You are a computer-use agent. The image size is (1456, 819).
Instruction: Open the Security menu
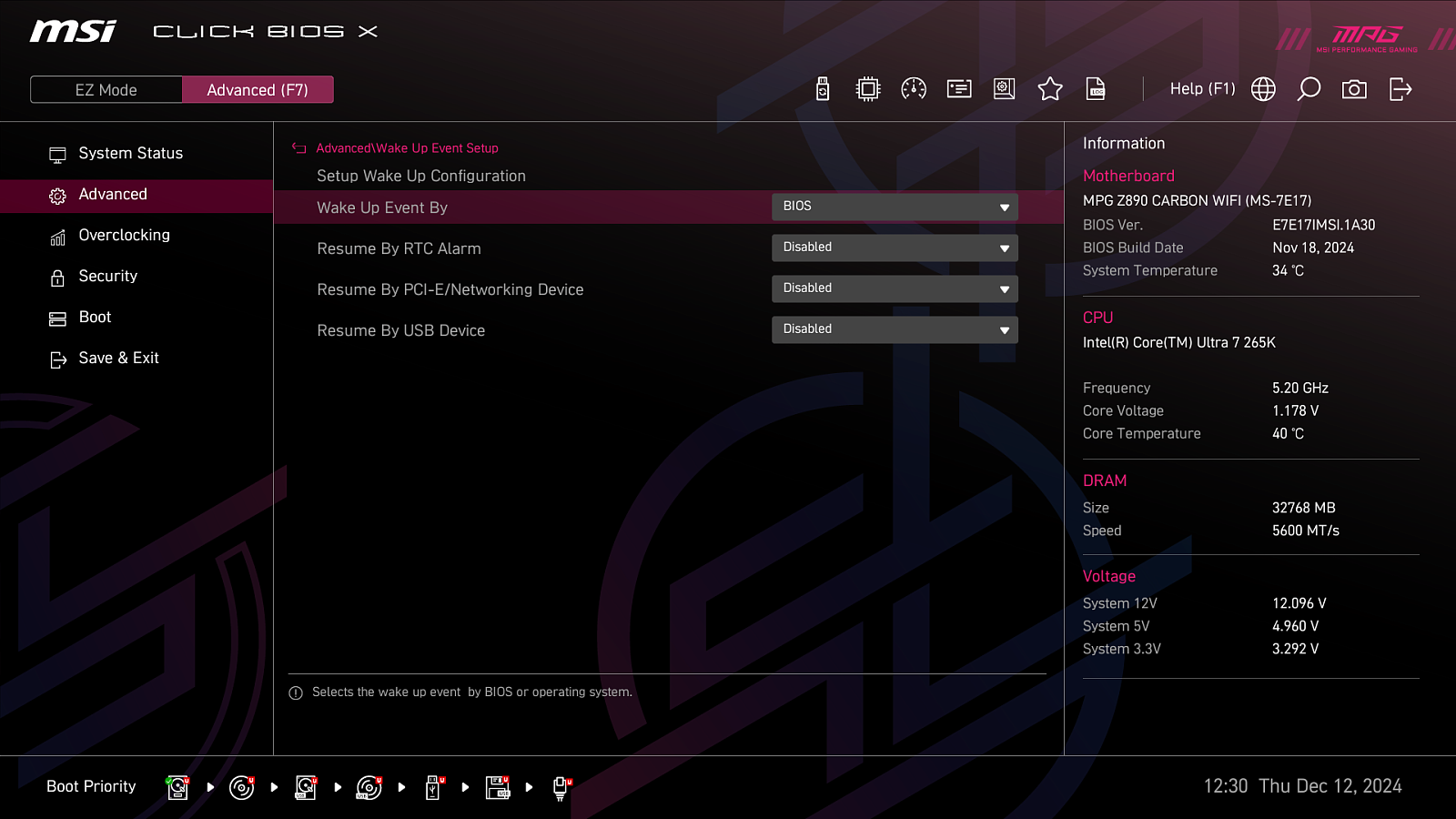click(x=136, y=277)
